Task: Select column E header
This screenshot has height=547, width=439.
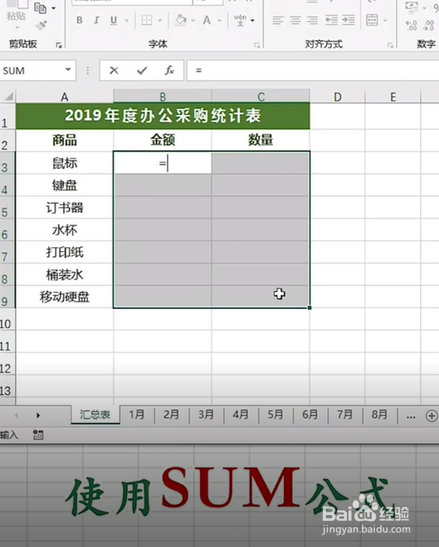Action: click(x=393, y=97)
